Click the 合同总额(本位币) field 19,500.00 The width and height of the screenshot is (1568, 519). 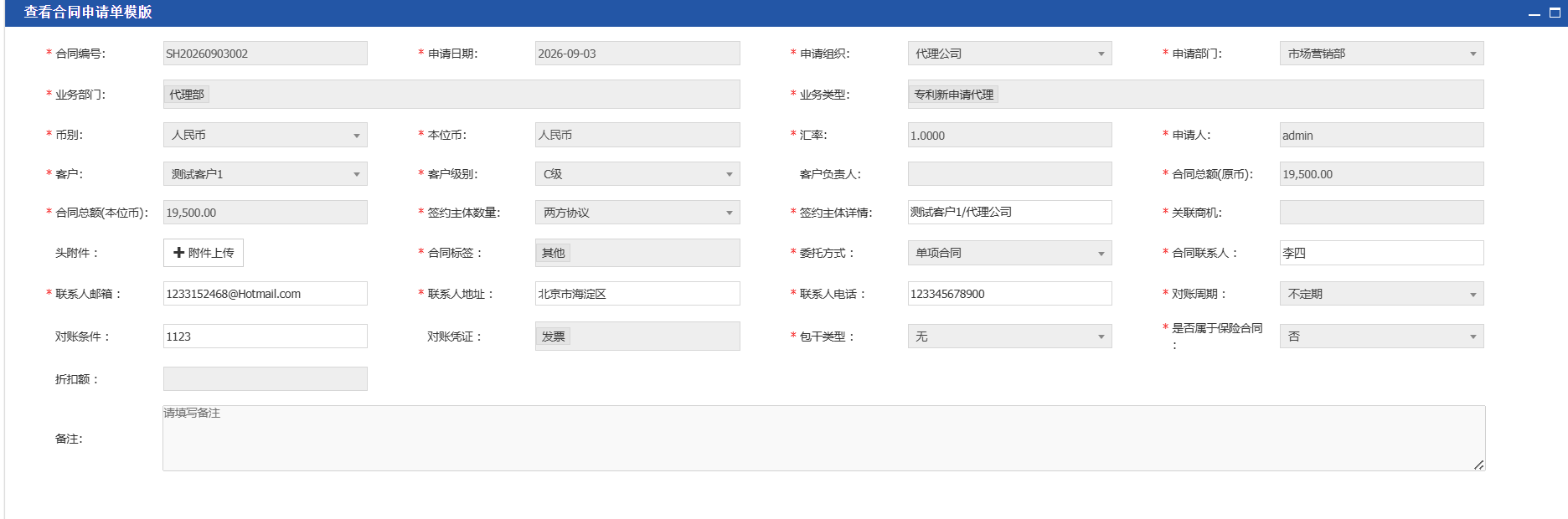point(265,213)
